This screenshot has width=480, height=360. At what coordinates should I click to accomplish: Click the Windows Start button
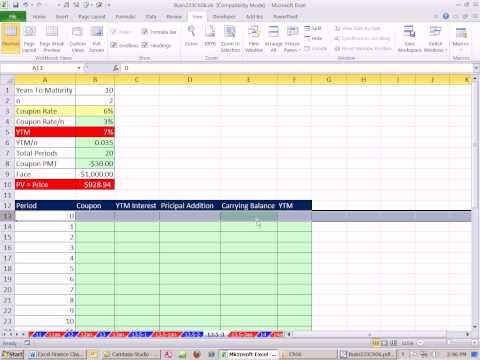tap(12, 354)
